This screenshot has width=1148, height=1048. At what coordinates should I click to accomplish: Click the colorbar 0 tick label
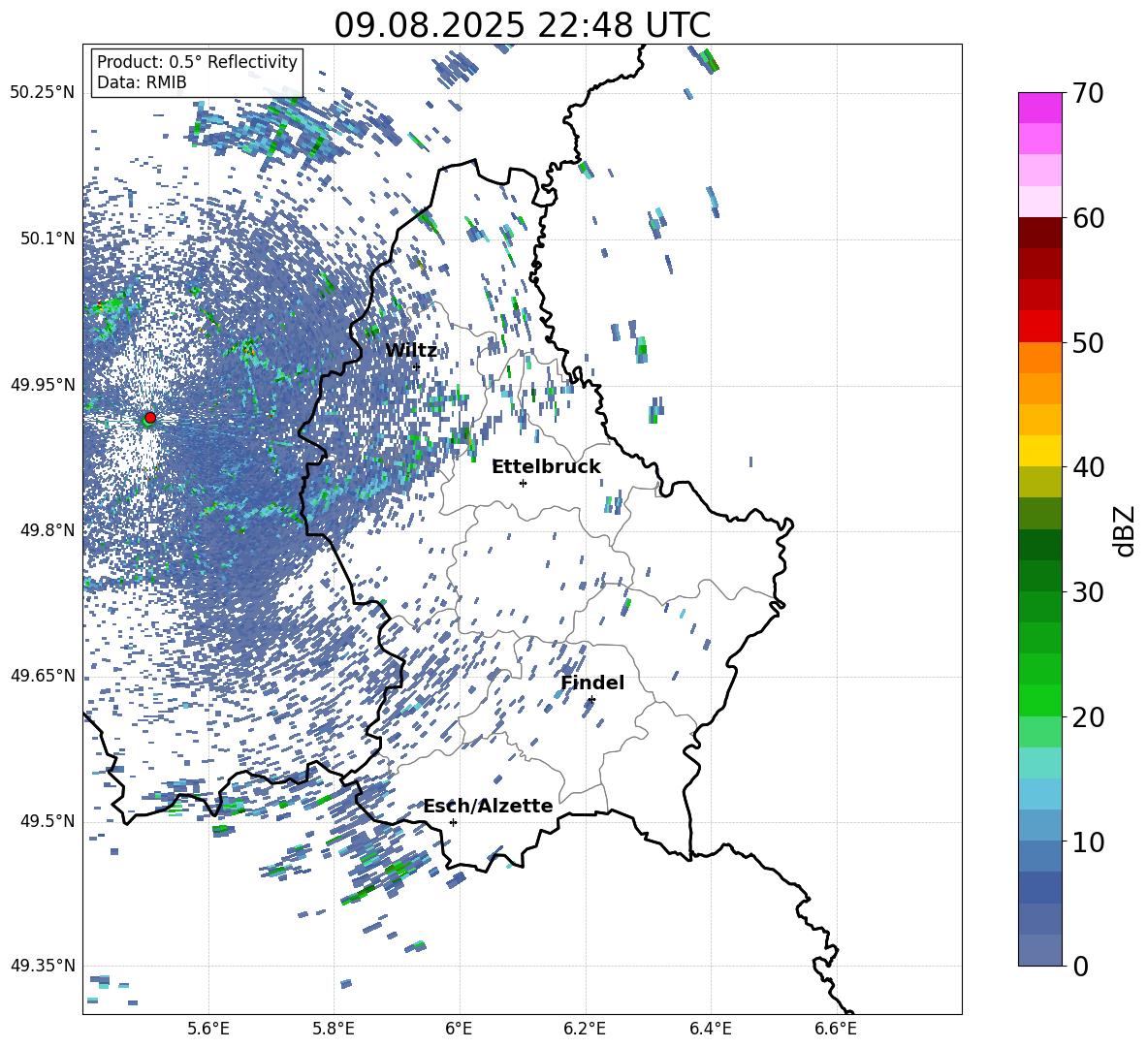click(x=1079, y=966)
